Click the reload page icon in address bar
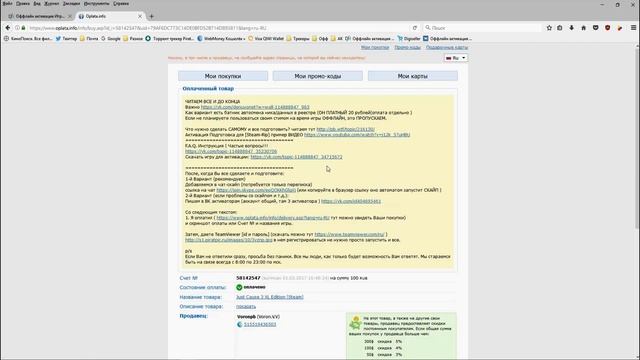The image size is (640, 360). tap(415, 28)
